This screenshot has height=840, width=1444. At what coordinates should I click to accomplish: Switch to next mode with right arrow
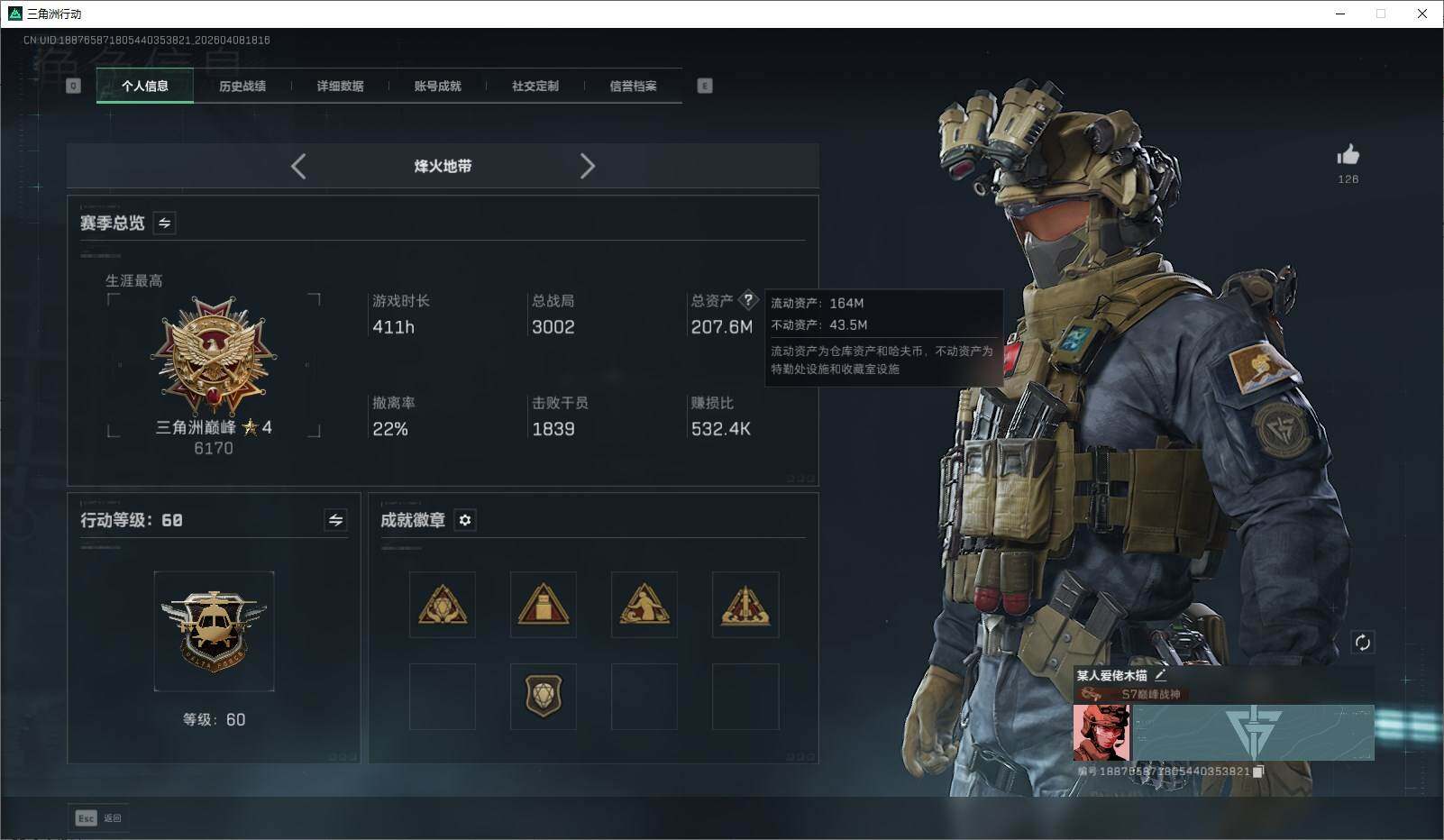pyautogui.click(x=588, y=166)
